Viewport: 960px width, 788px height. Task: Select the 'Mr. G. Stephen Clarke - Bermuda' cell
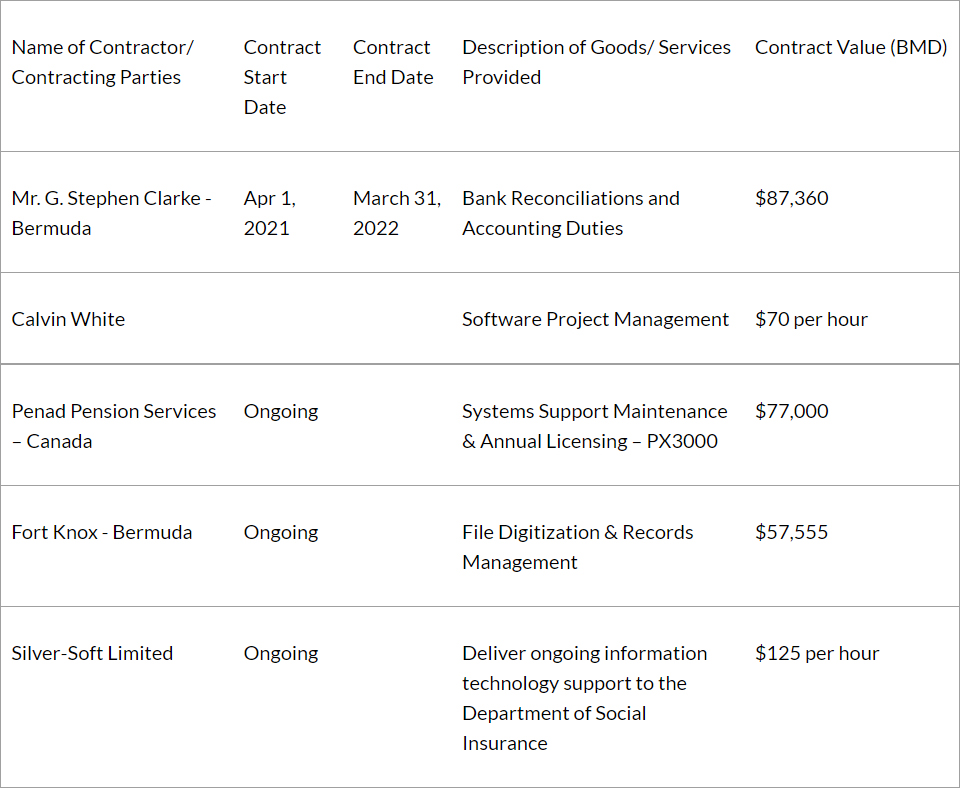tap(111, 213)
